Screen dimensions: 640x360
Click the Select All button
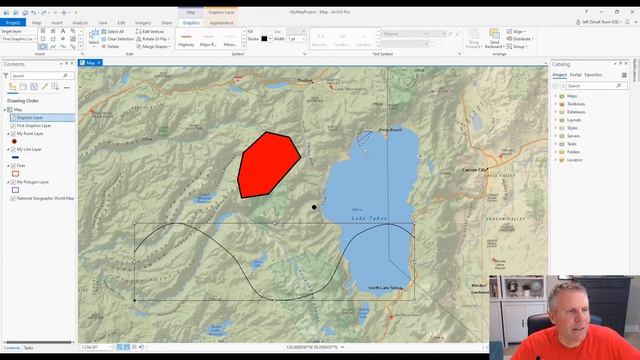coord(112,31)
